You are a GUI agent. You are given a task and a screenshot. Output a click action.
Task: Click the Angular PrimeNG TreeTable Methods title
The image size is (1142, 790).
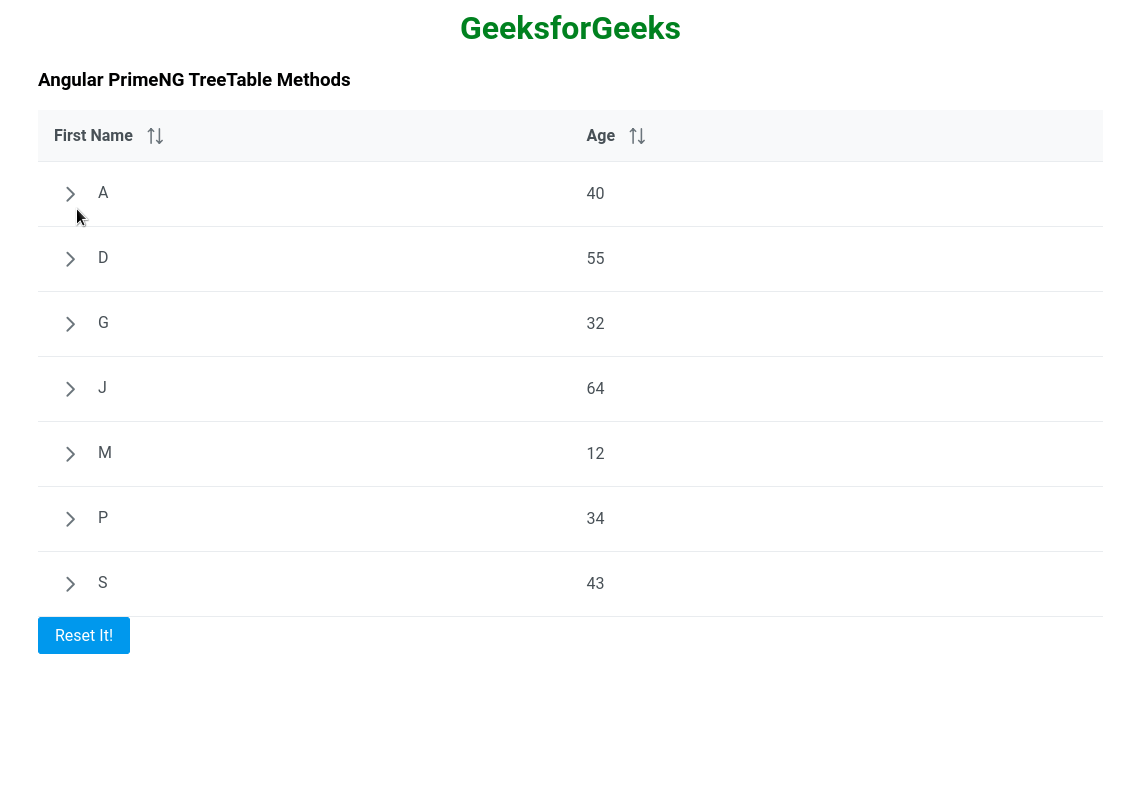pos(194,80)
